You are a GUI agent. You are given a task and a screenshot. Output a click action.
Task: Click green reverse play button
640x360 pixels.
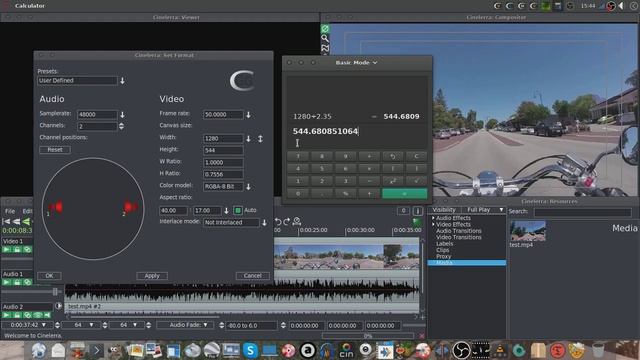click(26, 222)
